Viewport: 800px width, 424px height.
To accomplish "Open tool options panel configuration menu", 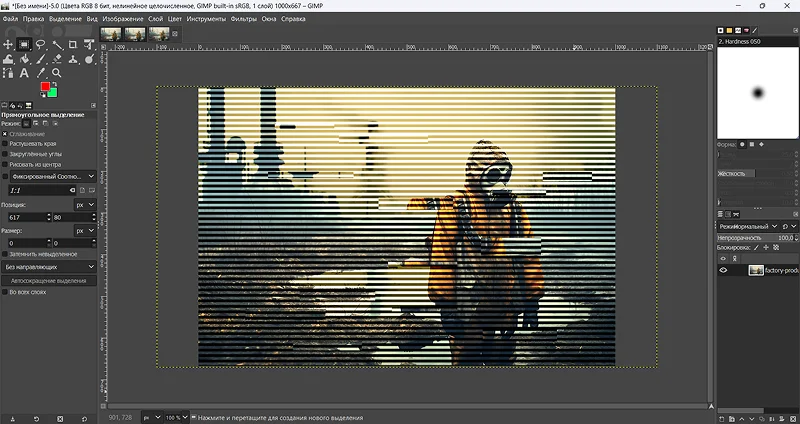I will (93, 106).
